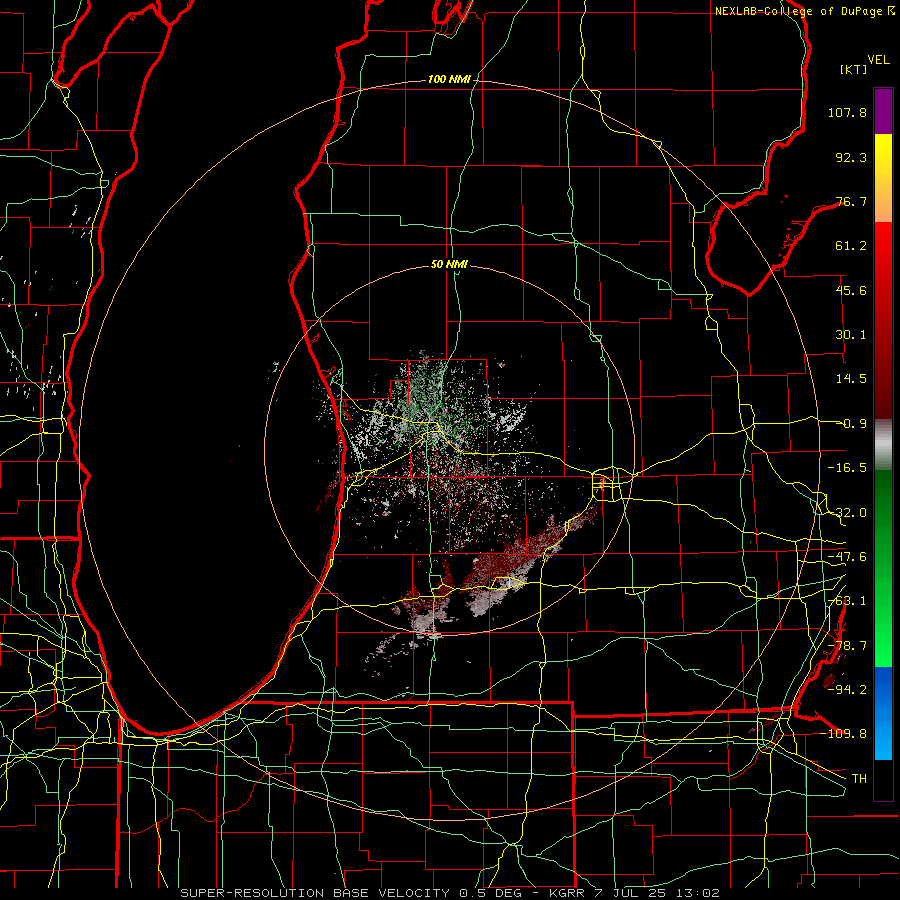Click the 92.3 velocity scale value
The height and width of the screenshot is (900, 900).
tap(851, 157)
